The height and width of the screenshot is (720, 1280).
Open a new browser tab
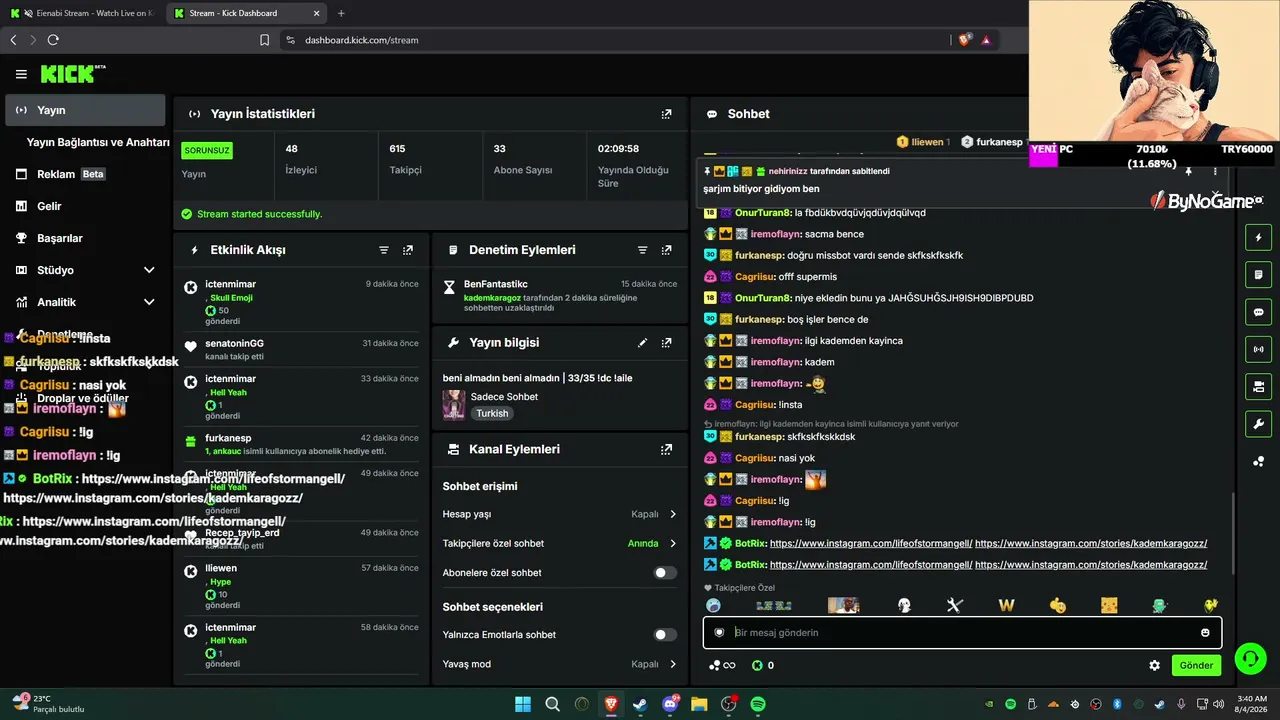pyautogui.click(x=341, y=13)
